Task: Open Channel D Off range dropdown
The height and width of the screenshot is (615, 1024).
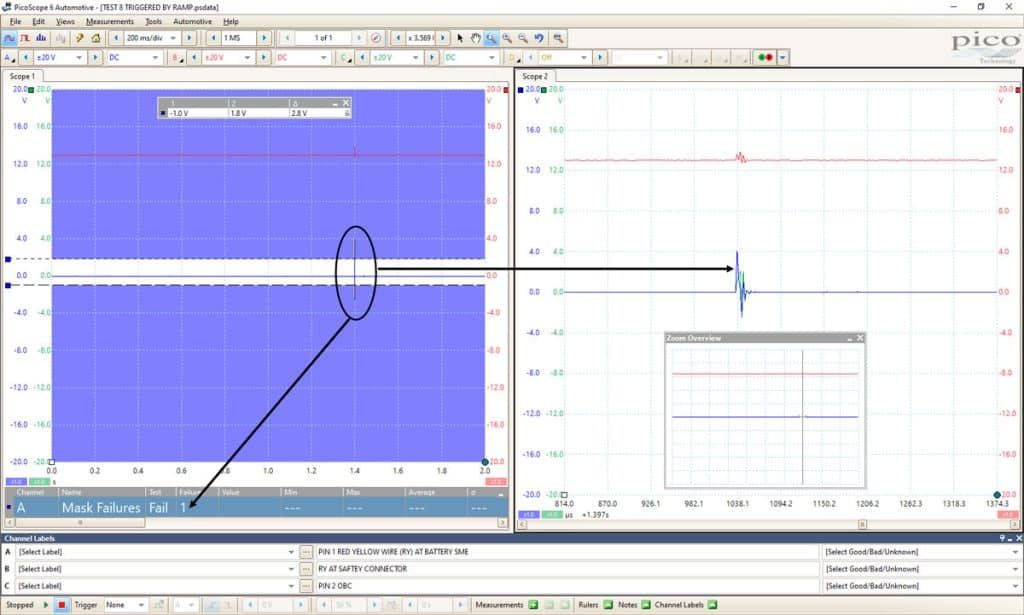Action: [584, 57]
